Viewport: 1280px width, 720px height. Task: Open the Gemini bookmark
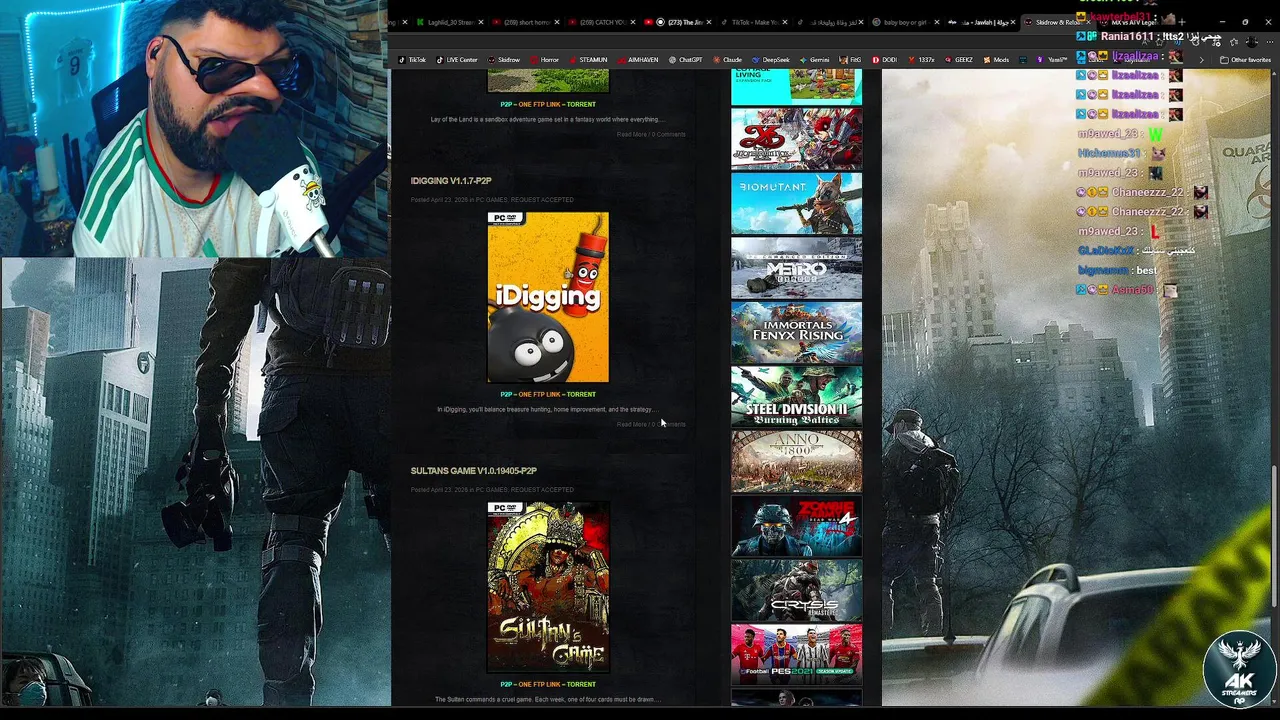click(x=814, y=60)
